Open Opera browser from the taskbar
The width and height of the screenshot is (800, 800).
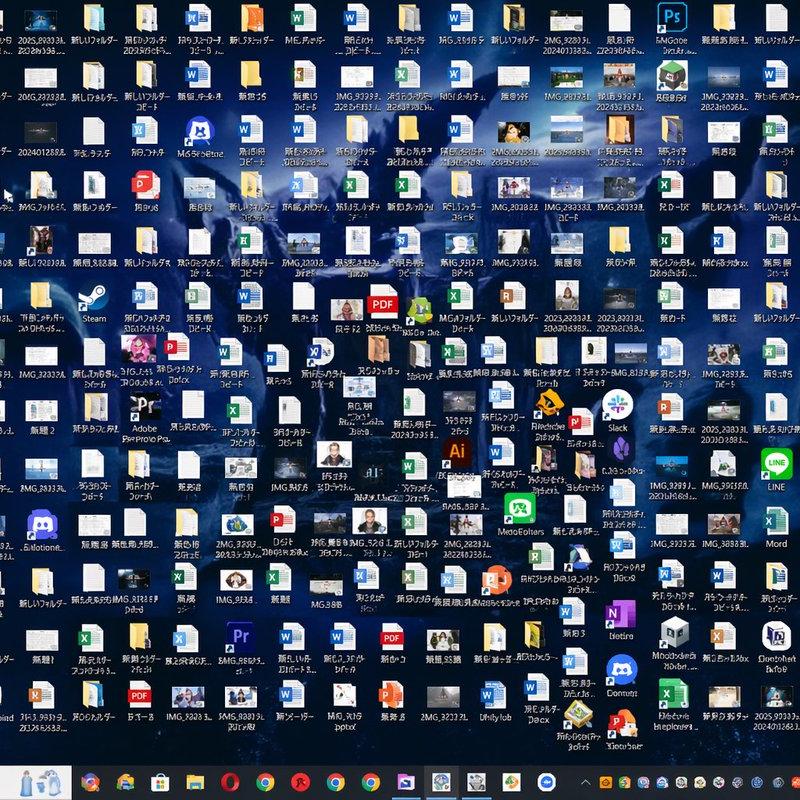(x=230, y=782)
